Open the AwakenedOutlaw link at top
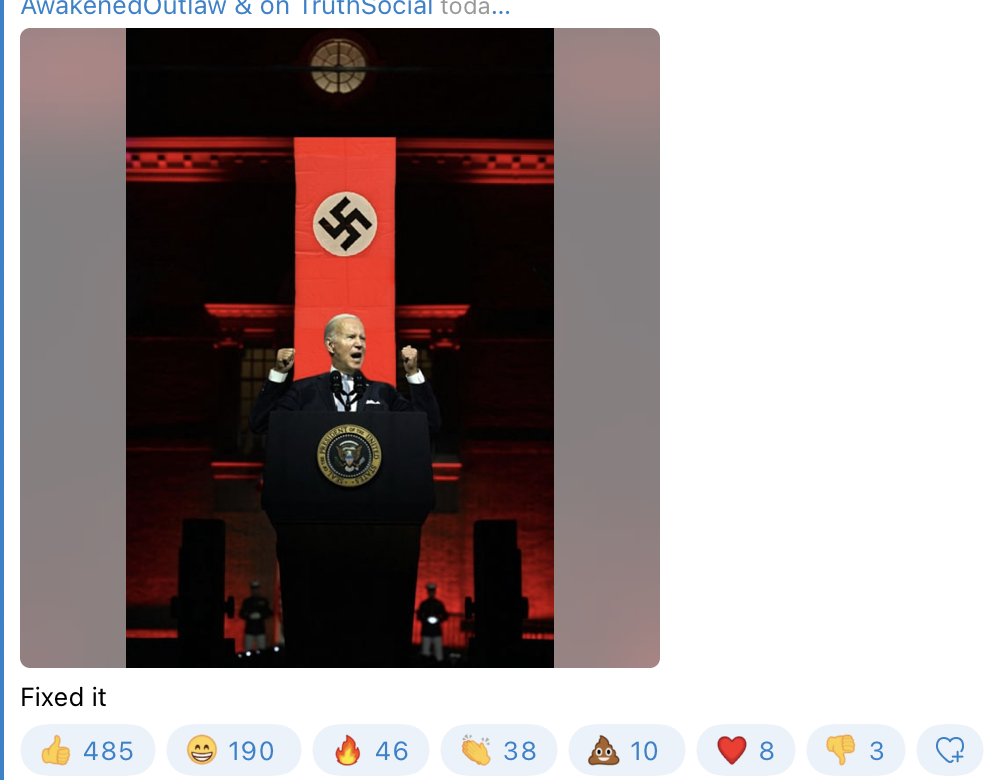This screenshot has height=780, width=1002. (x=124, y=7)
